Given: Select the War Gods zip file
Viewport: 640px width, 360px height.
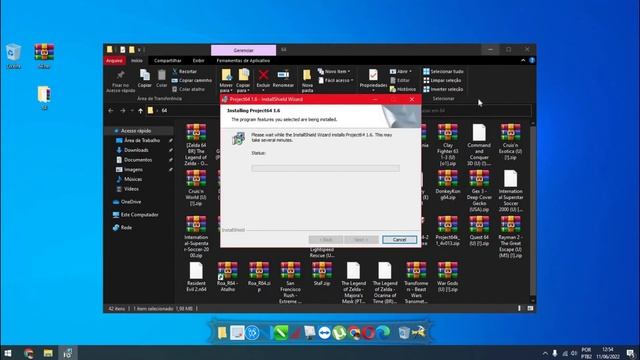Looking at the screenshot, I should 448,277.
